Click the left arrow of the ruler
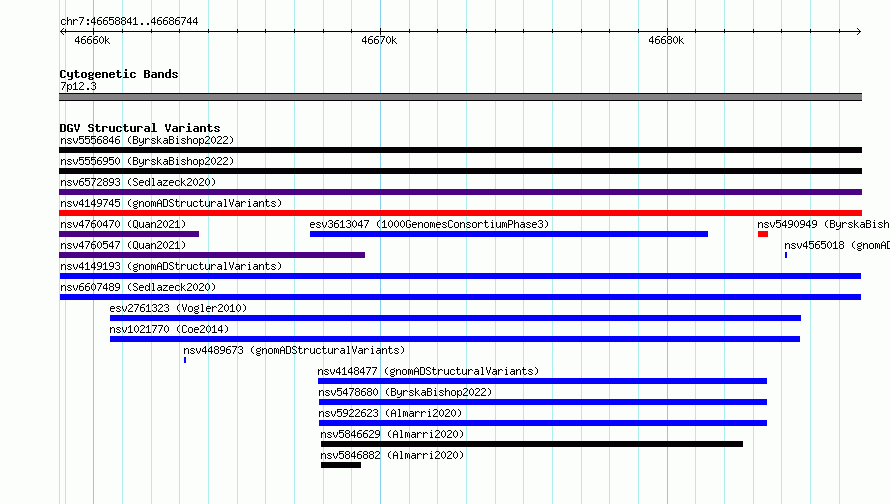Image resolution: width=890 pixels, height=504 pixels. [x=62, y=31]
